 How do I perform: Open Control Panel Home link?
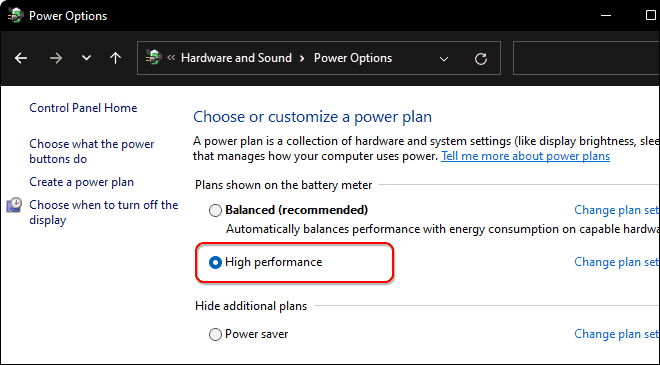(x=83, y=108)
